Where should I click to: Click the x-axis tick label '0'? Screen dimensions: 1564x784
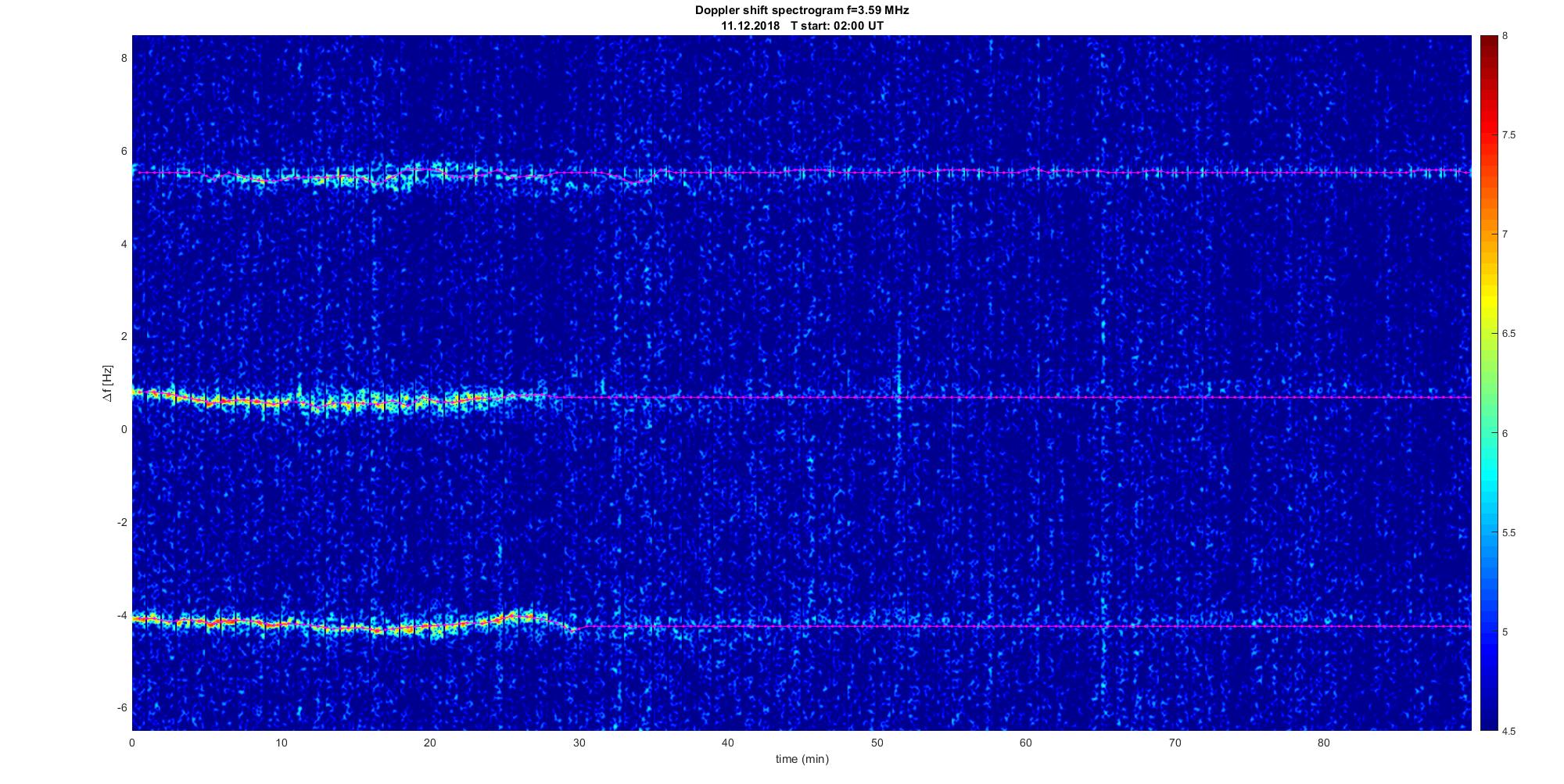[132, 743]
